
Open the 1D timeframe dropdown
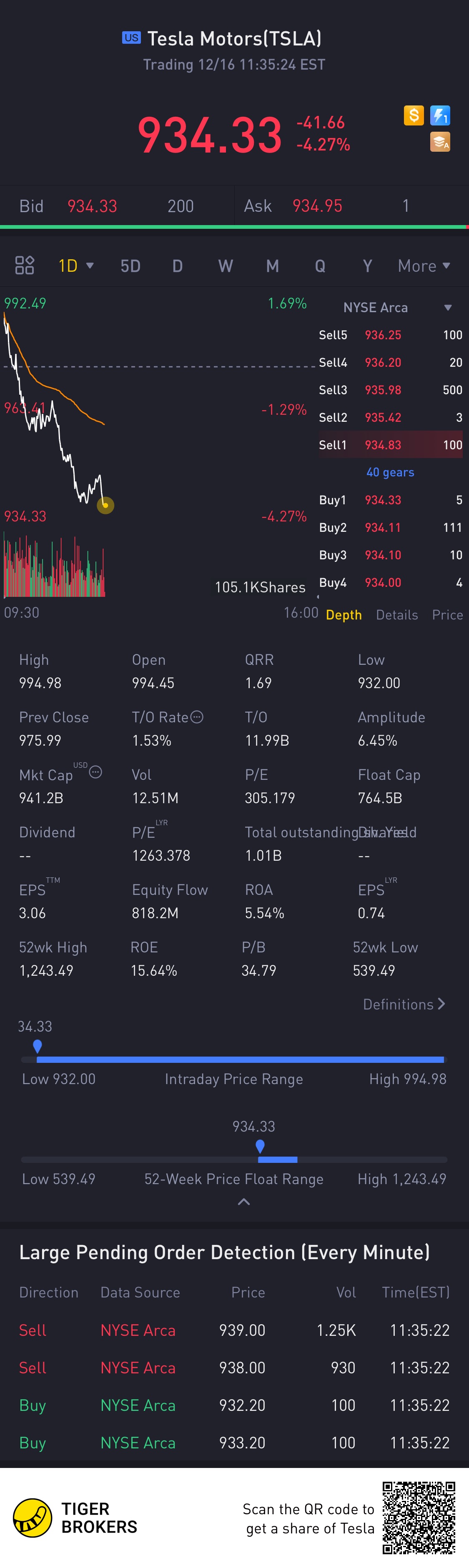pos(75,266)
